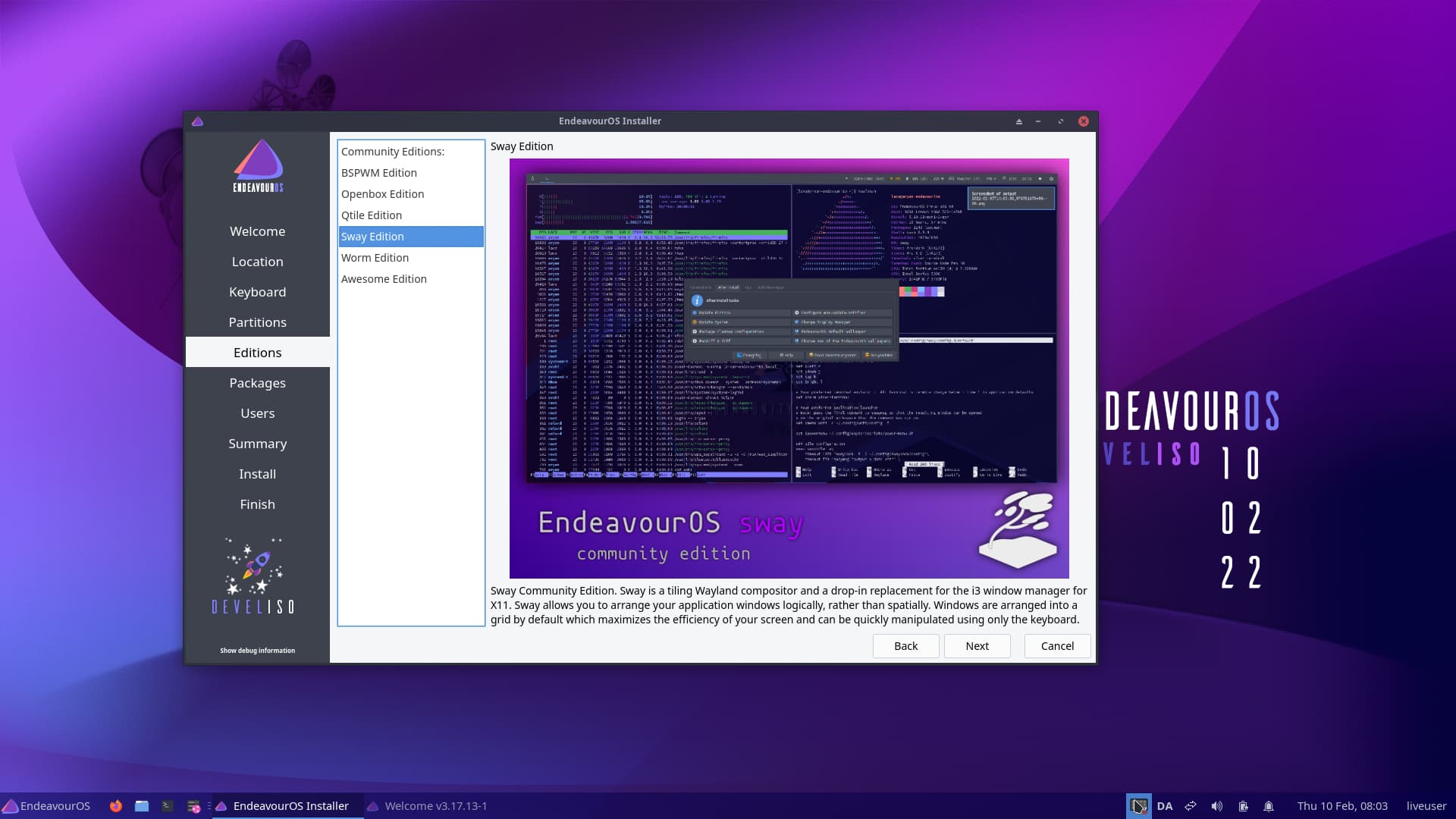Launch Firefox from the panel
The image size is (1456, 819).
115,806
